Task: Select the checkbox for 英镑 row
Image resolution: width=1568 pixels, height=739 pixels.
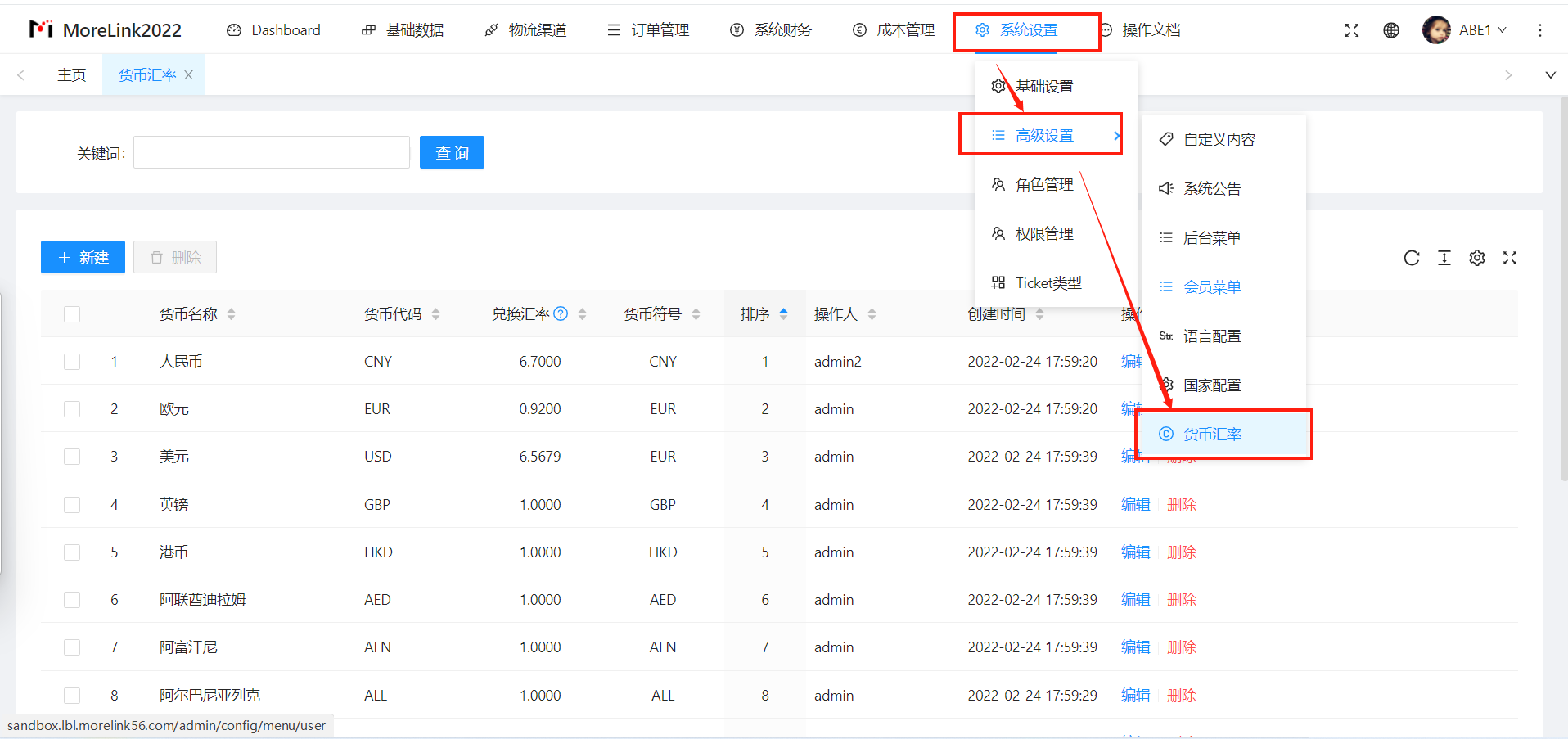Action: [x=72, y=505]
